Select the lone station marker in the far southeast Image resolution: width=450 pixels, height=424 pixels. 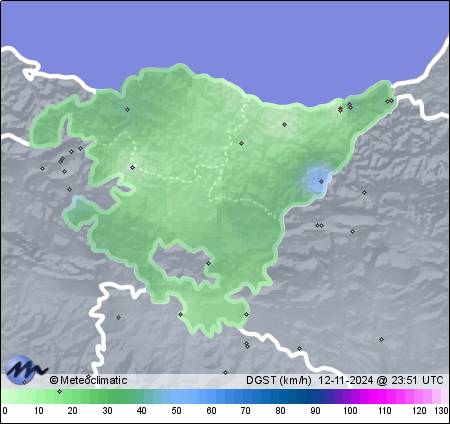point(381,339)
